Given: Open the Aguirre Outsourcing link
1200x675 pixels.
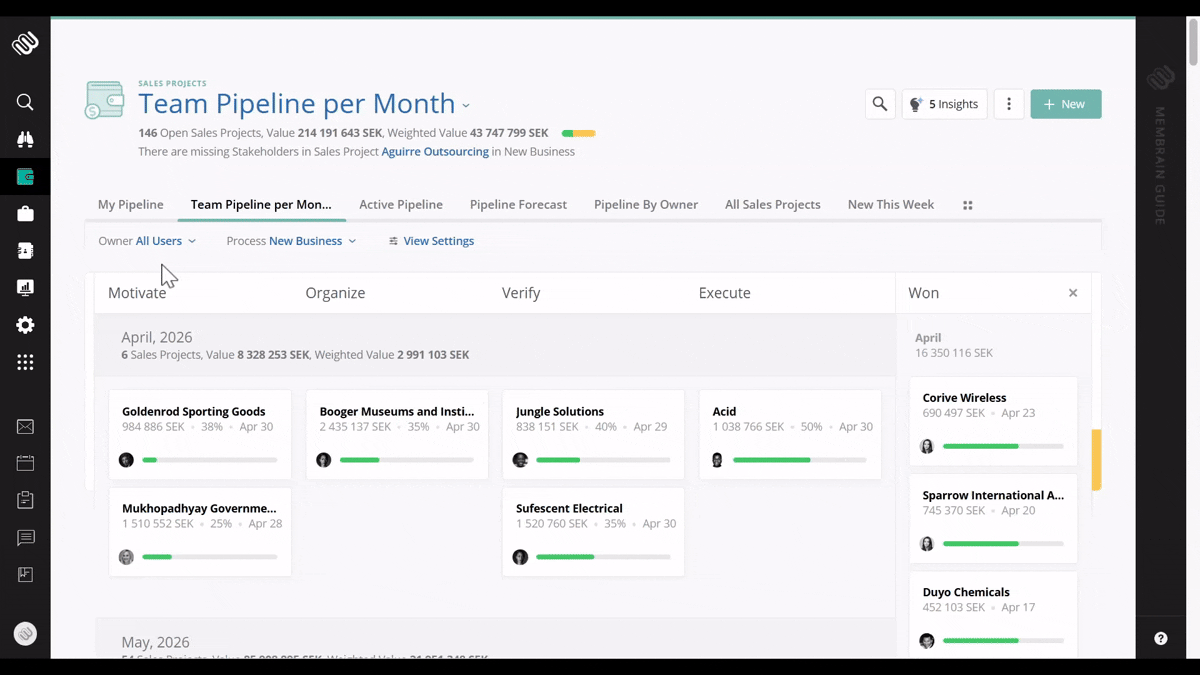Looking at the screenshot, I should click(x=435, y=152).
